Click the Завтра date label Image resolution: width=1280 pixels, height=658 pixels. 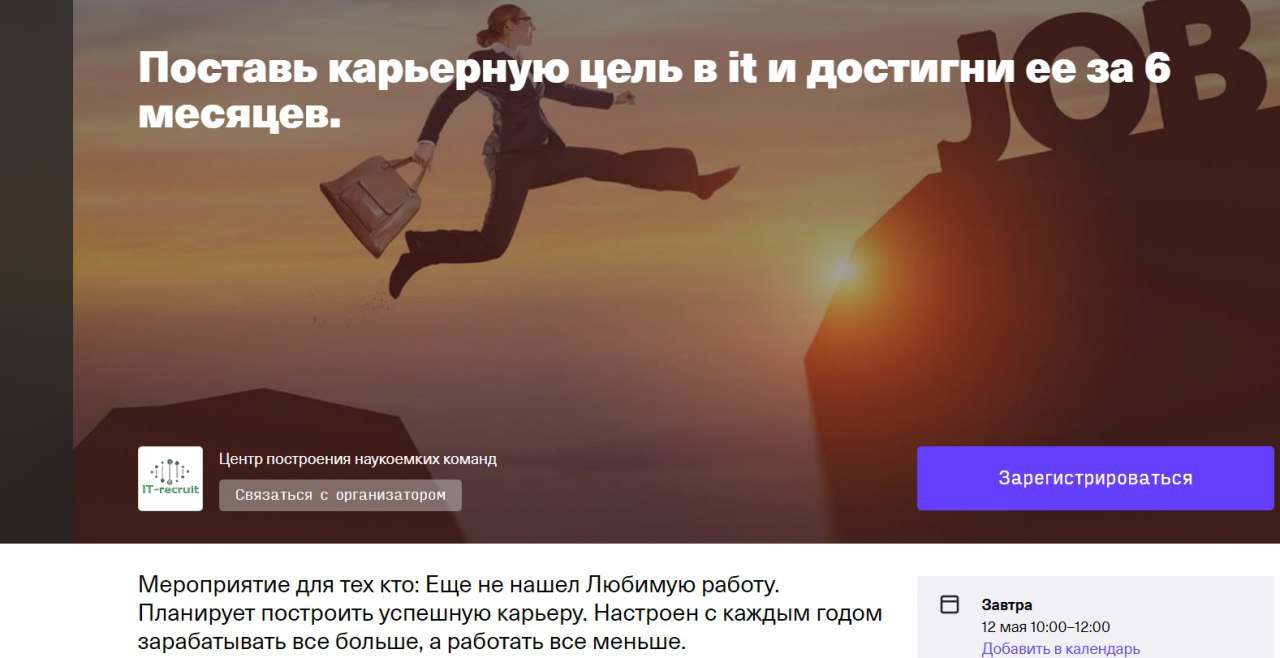tap(1007, 605)
